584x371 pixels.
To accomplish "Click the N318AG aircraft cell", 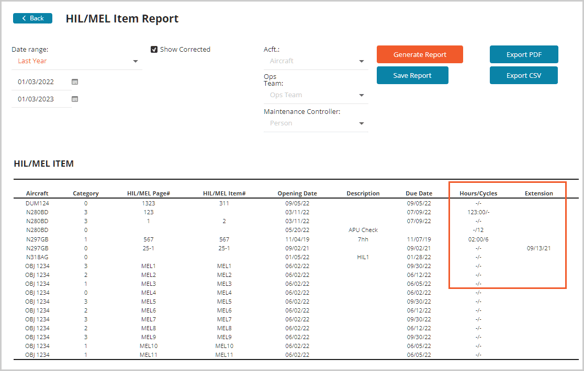I will (37, 257).
